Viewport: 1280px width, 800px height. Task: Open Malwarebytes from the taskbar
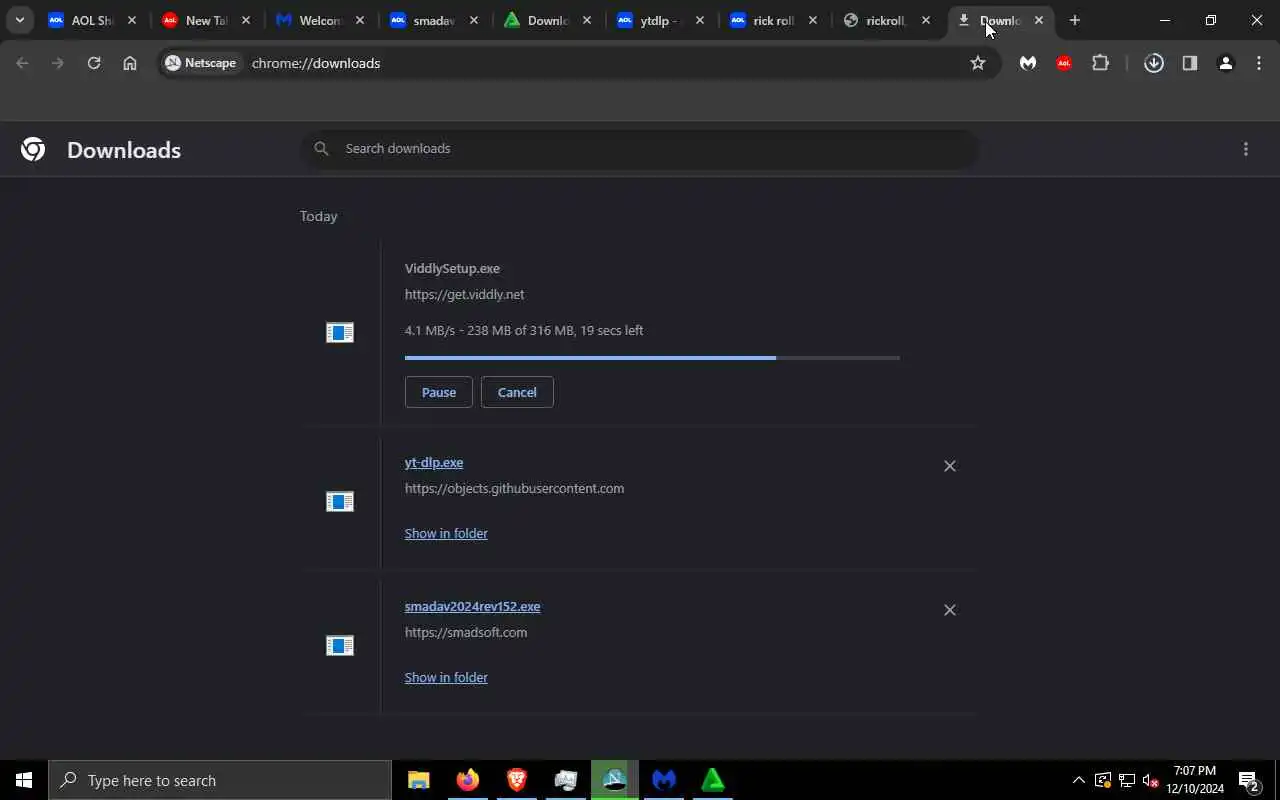pos(664,780)
